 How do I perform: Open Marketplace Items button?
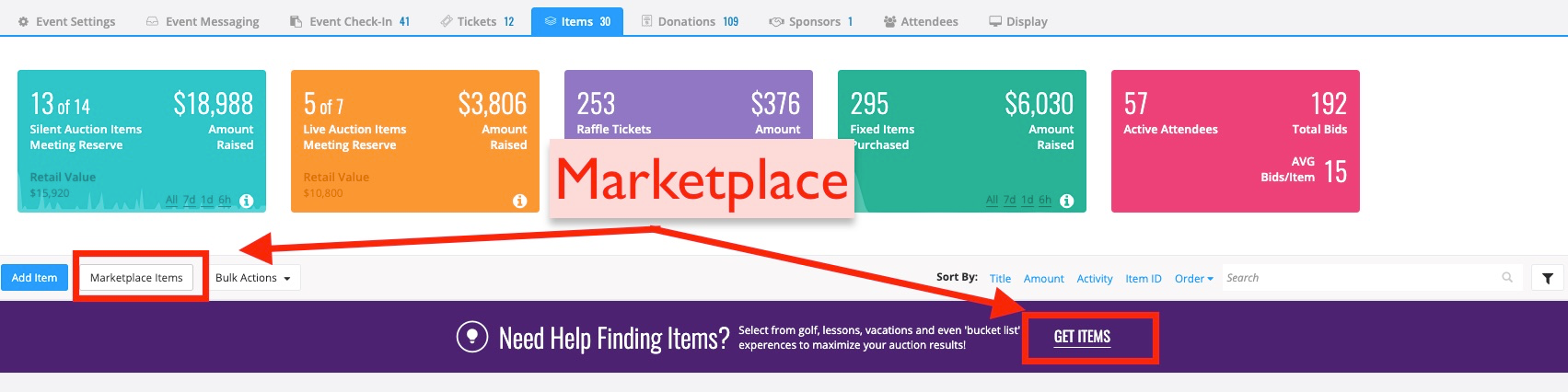136,278
